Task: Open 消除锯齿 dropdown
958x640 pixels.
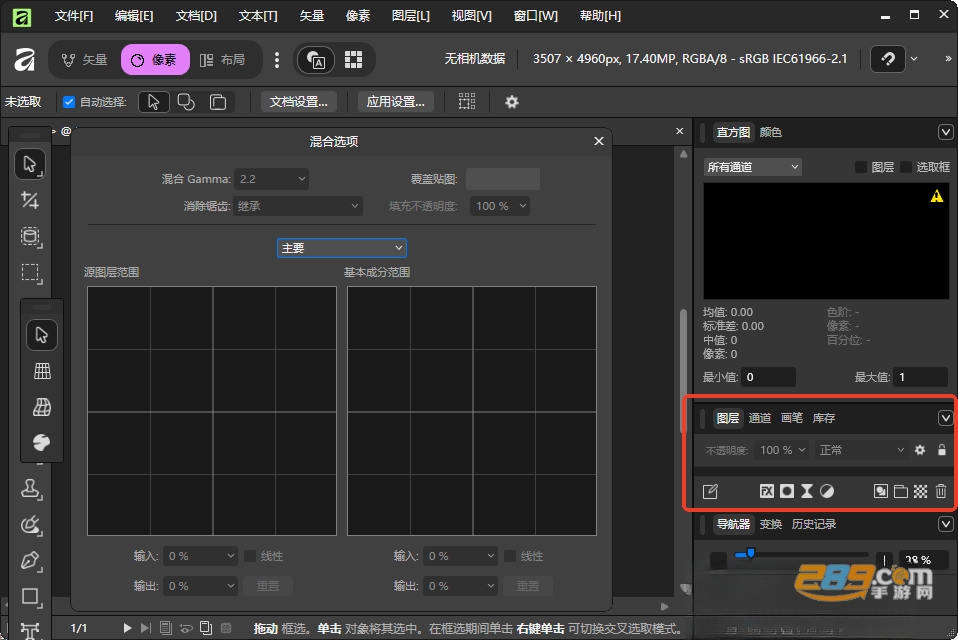Action: [x=298, y=206]
